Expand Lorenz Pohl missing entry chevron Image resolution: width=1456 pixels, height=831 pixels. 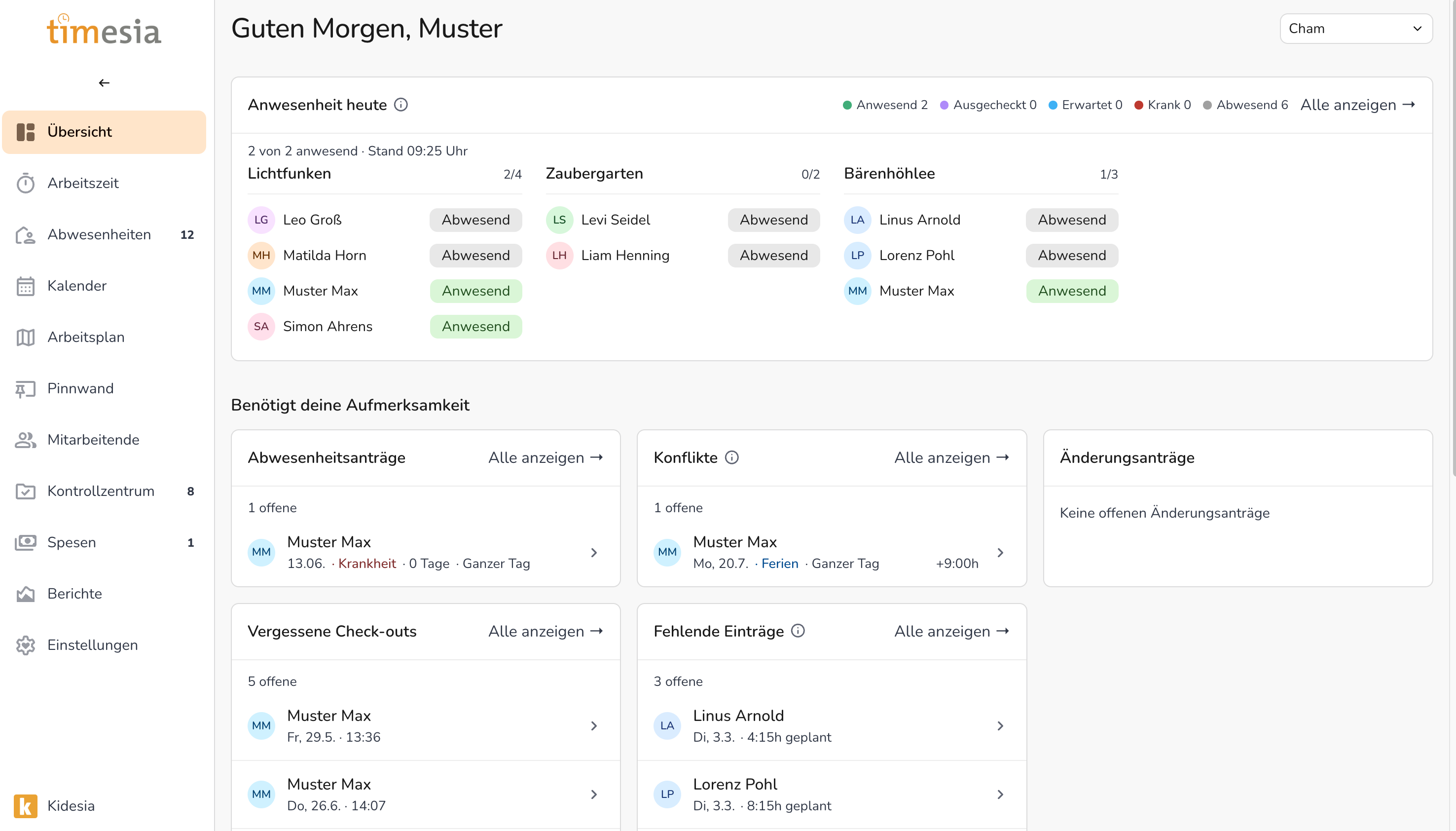pyautogui.click(x=1000, y=794)
